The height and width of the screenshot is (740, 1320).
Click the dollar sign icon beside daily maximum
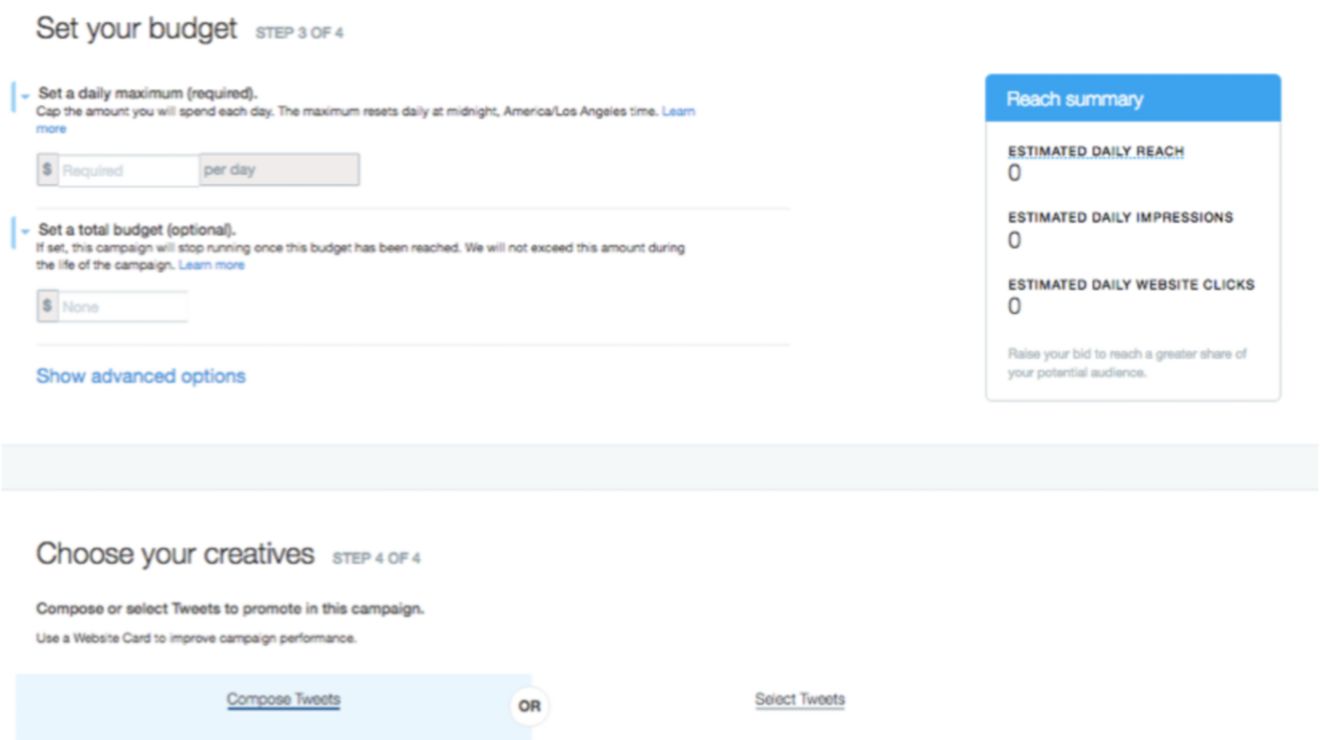point(47,170)
